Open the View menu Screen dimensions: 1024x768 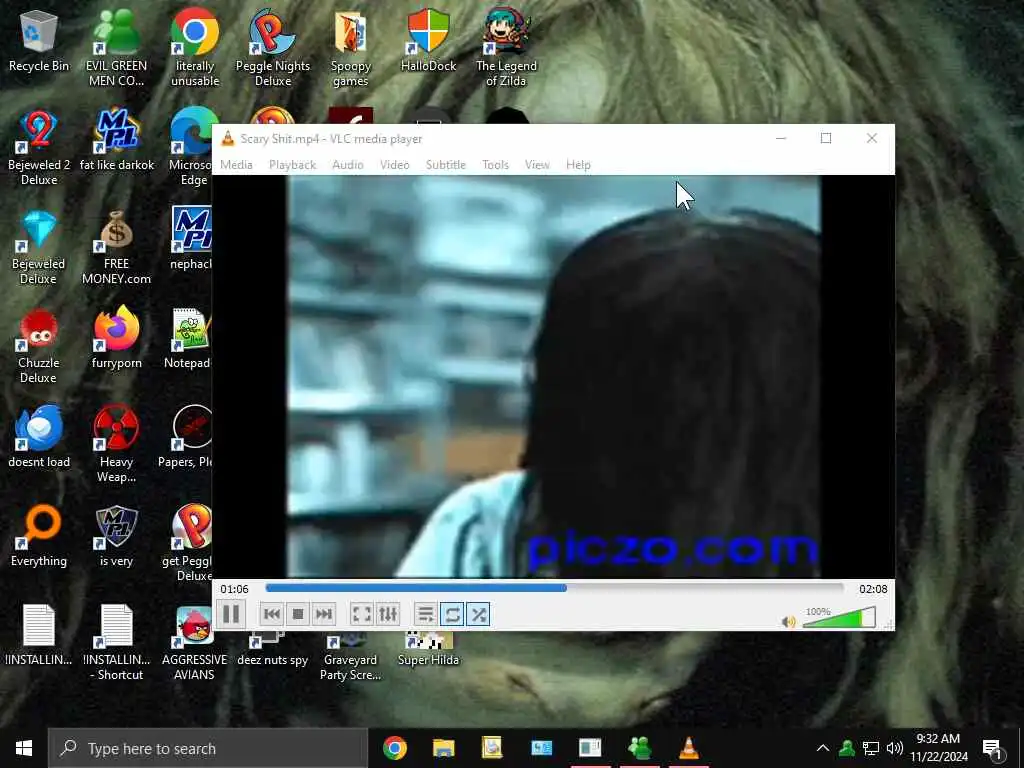point(537,165)
